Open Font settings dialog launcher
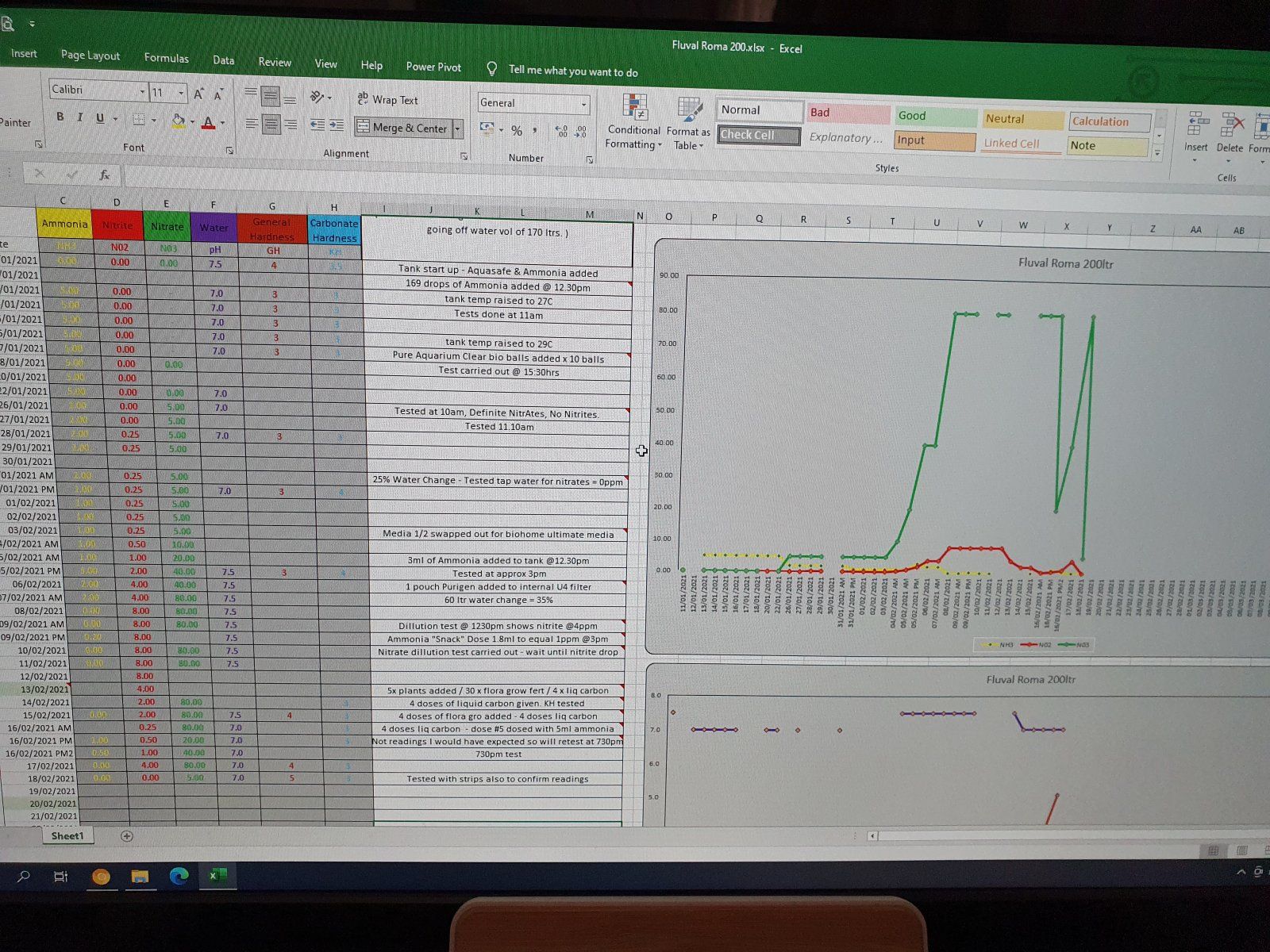Image resolution: width=1270 pixels, height=952 pixels. (229, 150)
